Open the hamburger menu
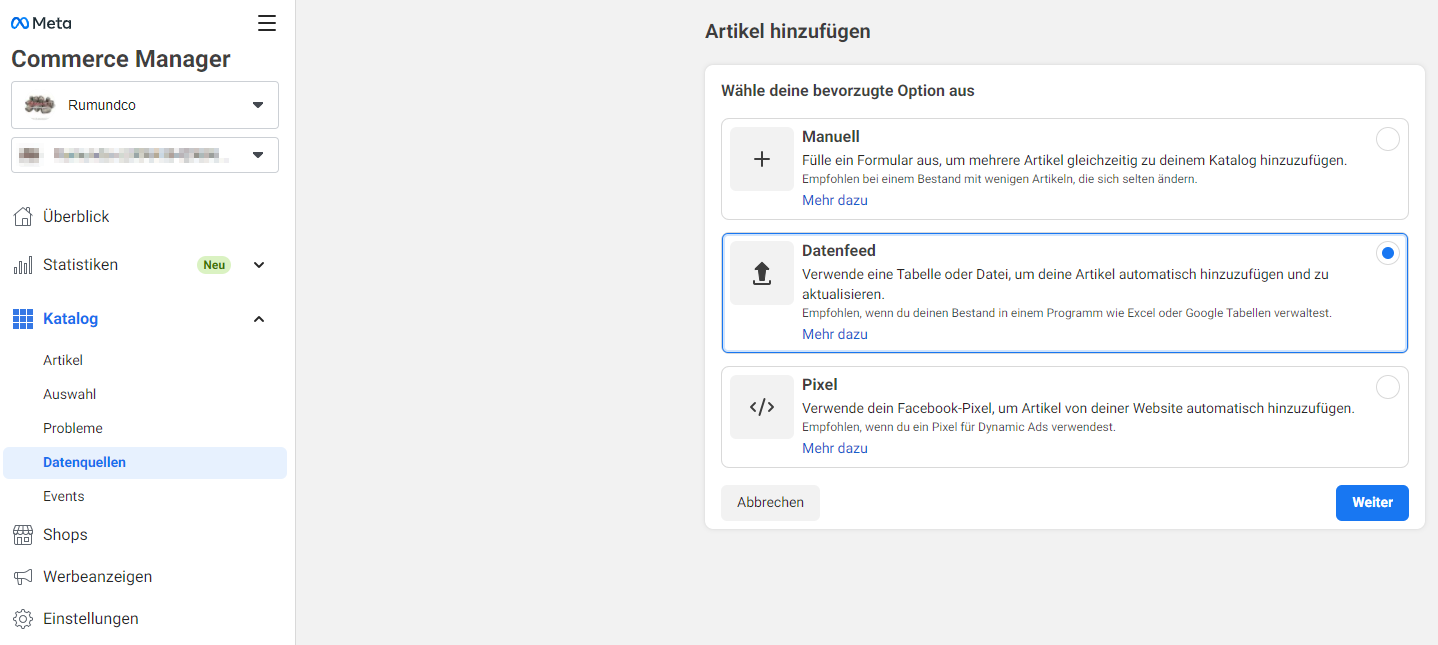This screenshot has height=645, width=1438. pos(266,22)
